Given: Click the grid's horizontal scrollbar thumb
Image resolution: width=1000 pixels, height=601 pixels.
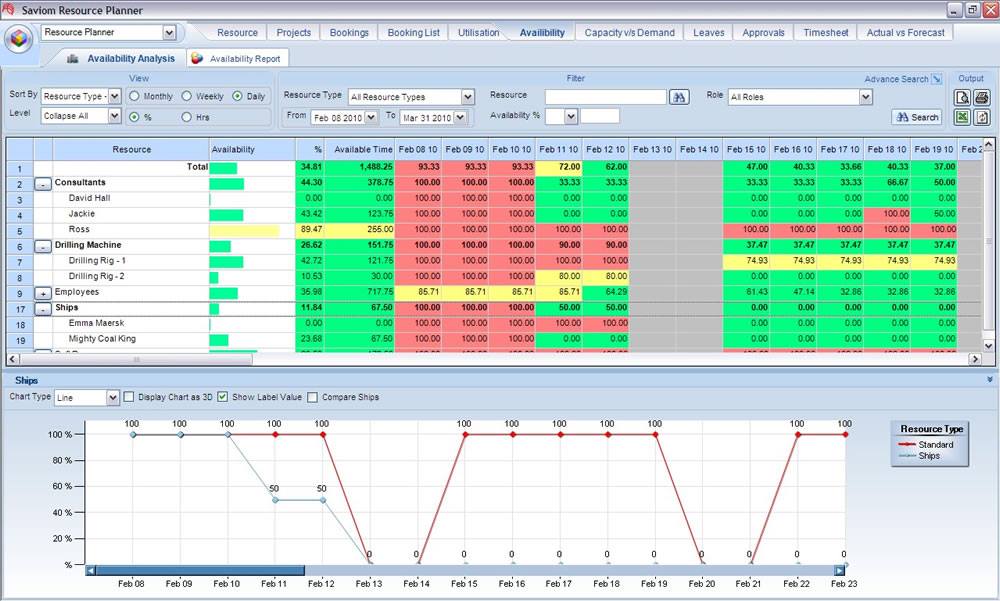Looking at the screenshot, I should coord(136,359).
